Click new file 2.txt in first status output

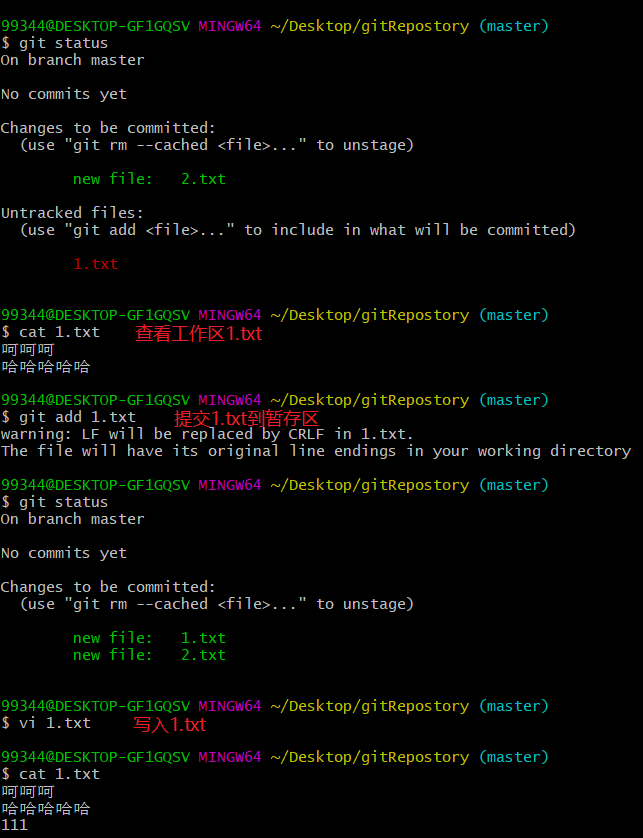click(x=149, y=179)
